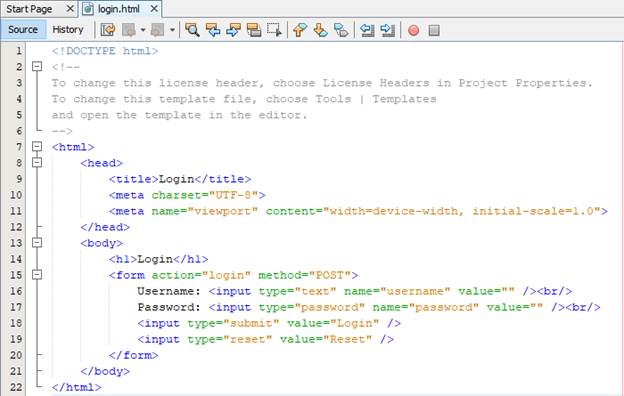
Task: Close the login.html tab
Action: point(154,8)
